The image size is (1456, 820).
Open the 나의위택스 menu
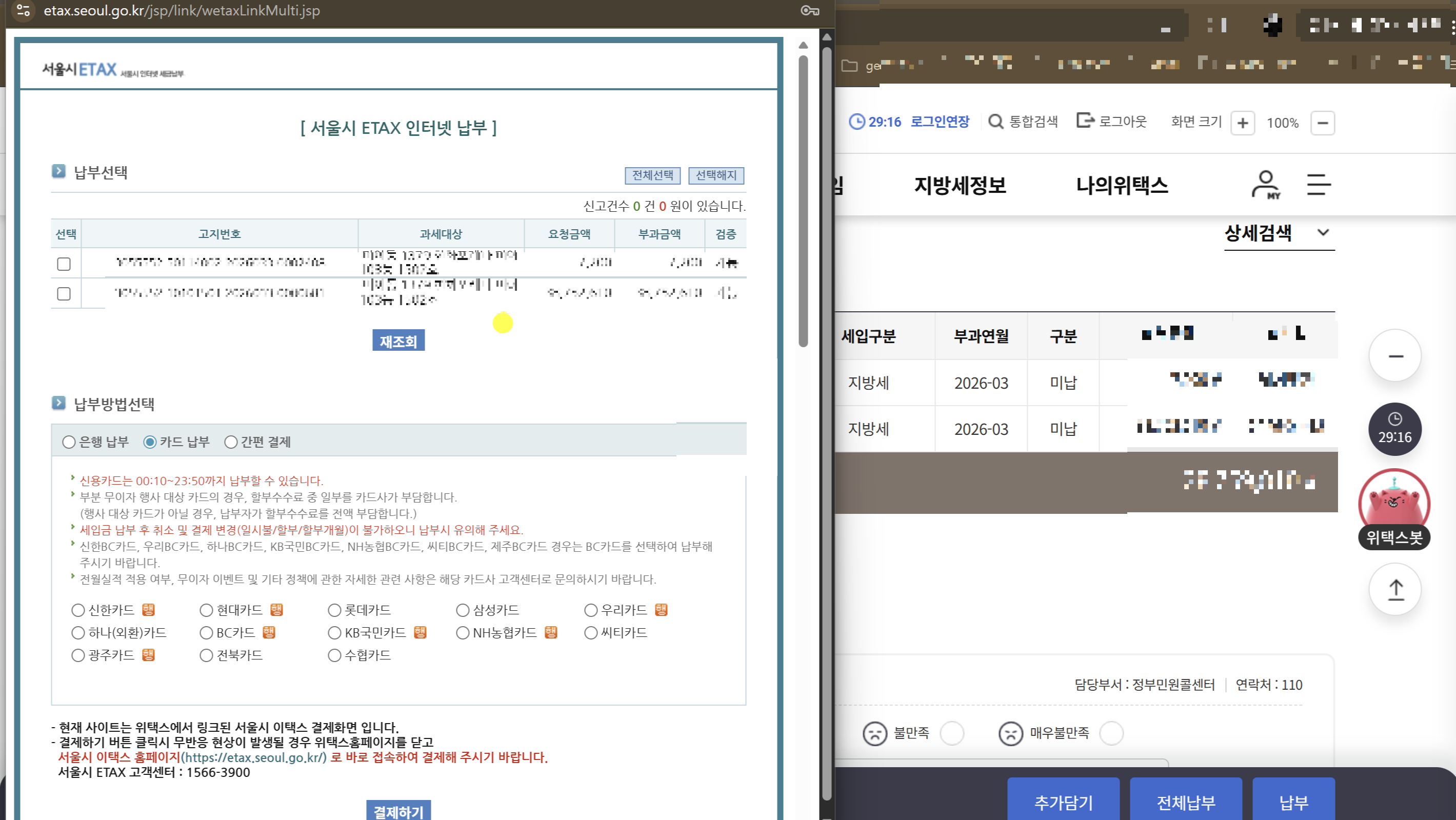tap(1122, 185)
